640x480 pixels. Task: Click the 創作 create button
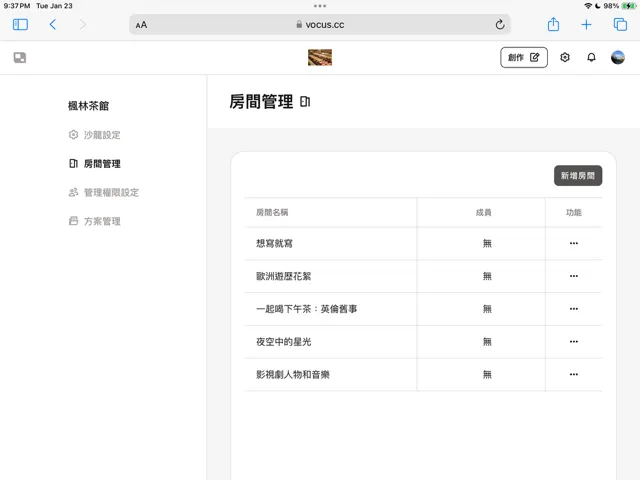coord(524,58)
